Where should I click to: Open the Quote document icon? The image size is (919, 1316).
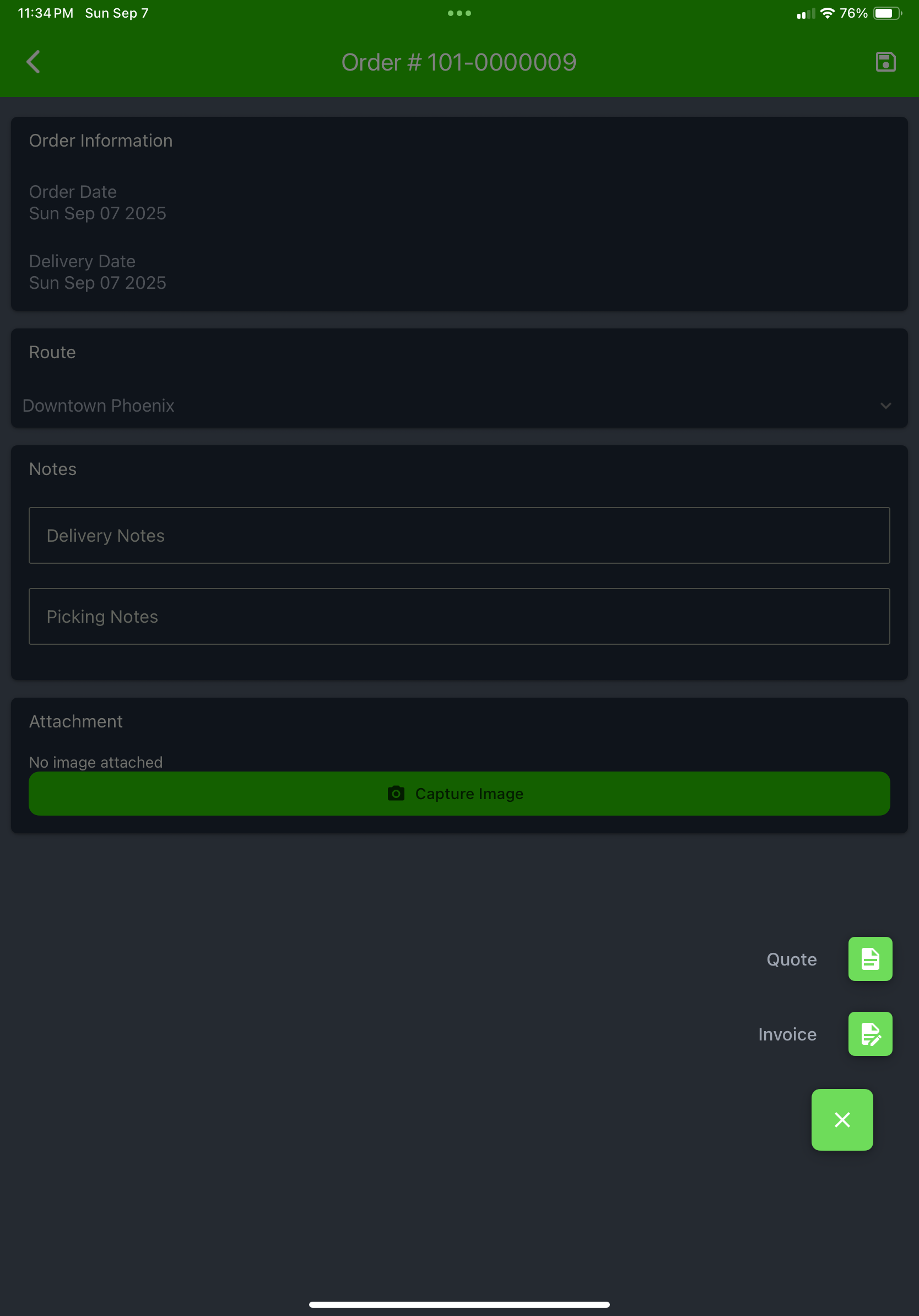click(x=870, y=959)
